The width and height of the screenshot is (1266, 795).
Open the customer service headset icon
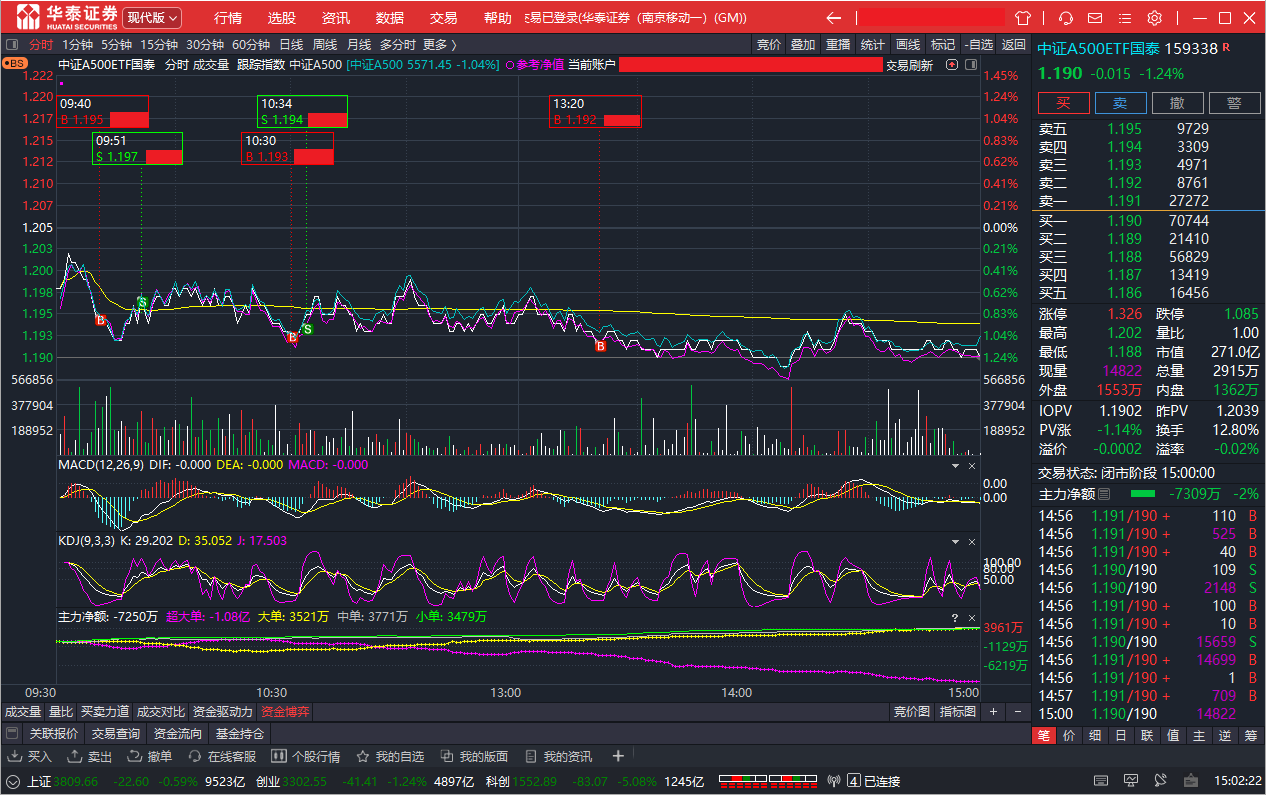[x=1066, y=18]
